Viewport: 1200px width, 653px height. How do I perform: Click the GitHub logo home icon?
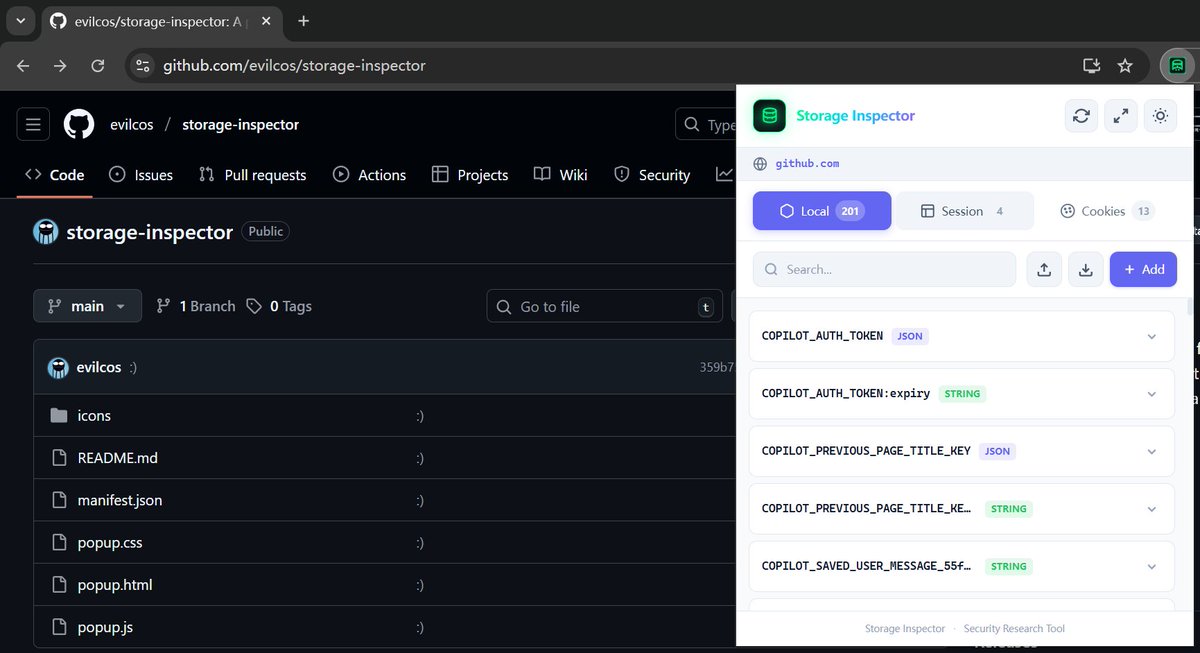[x=79, y=125]
